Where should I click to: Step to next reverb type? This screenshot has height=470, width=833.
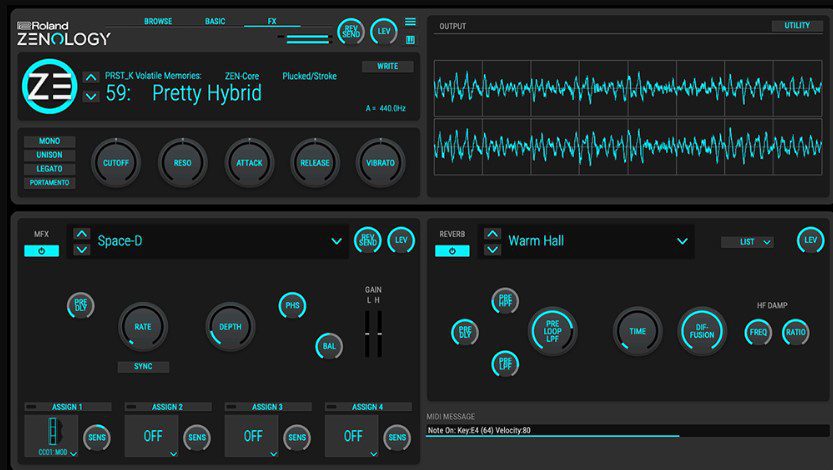tap(492, 249)
